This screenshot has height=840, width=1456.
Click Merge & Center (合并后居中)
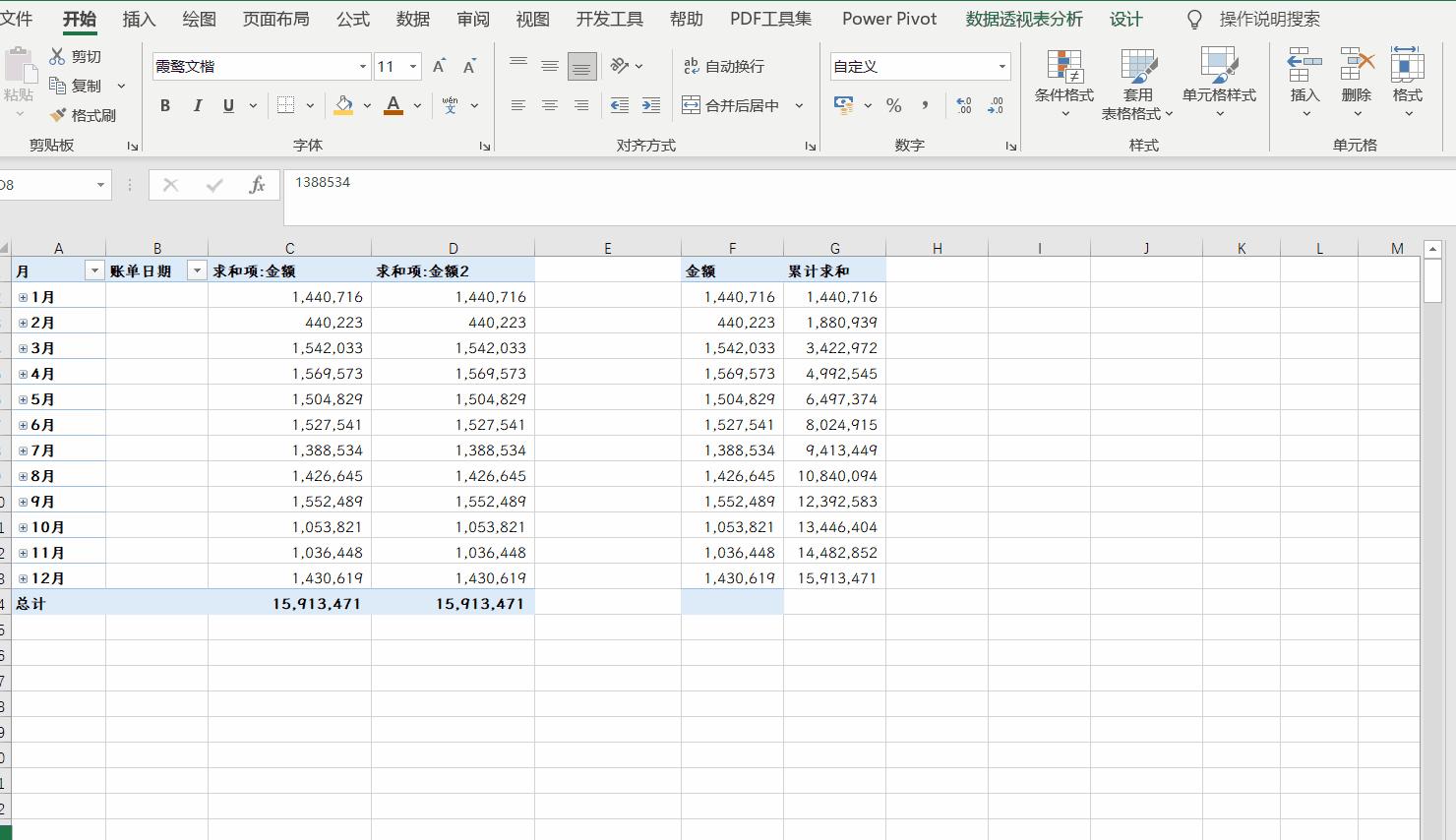point(728,105)
